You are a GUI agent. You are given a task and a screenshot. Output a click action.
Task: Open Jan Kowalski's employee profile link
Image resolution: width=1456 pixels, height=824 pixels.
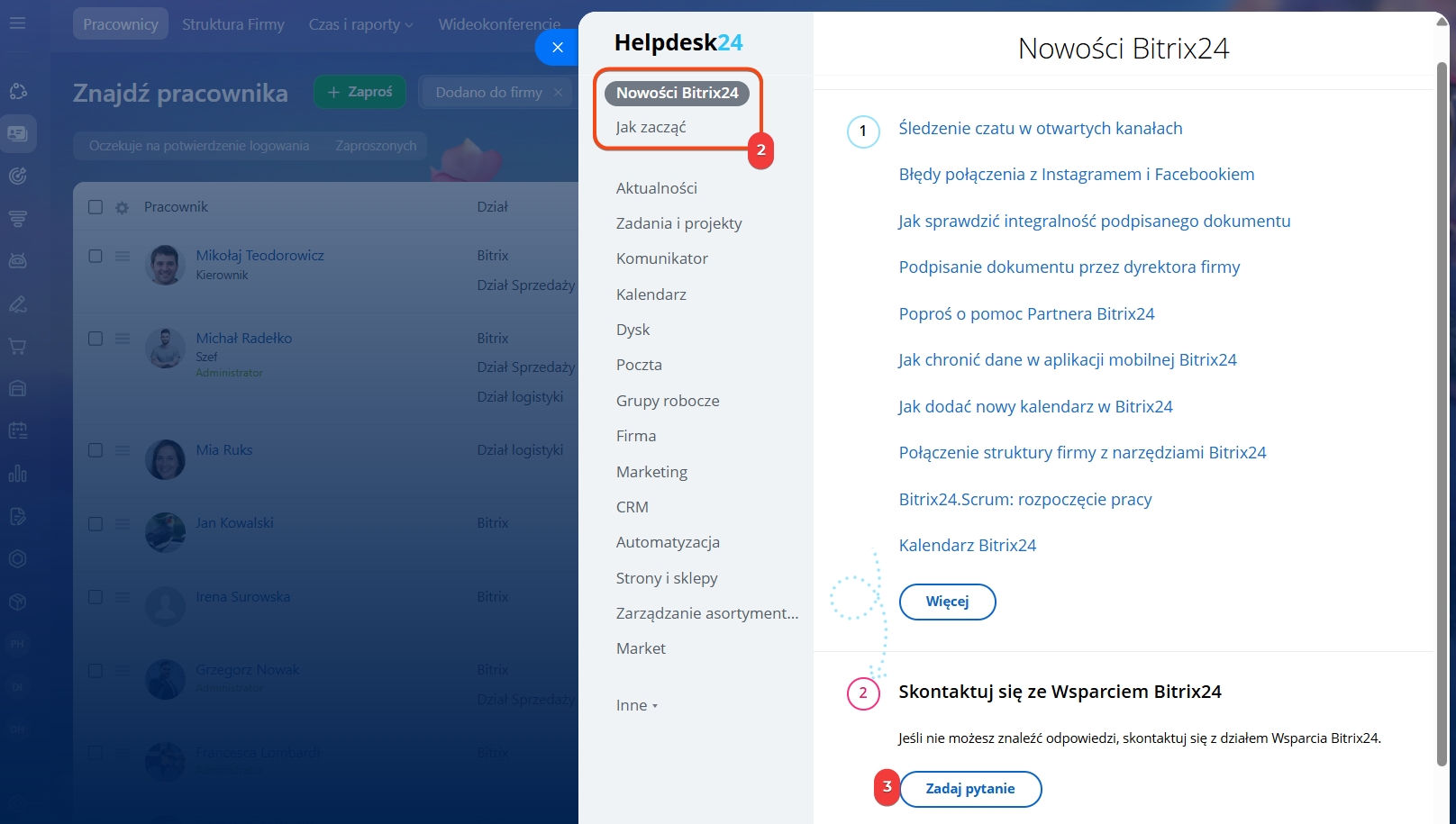234,523
